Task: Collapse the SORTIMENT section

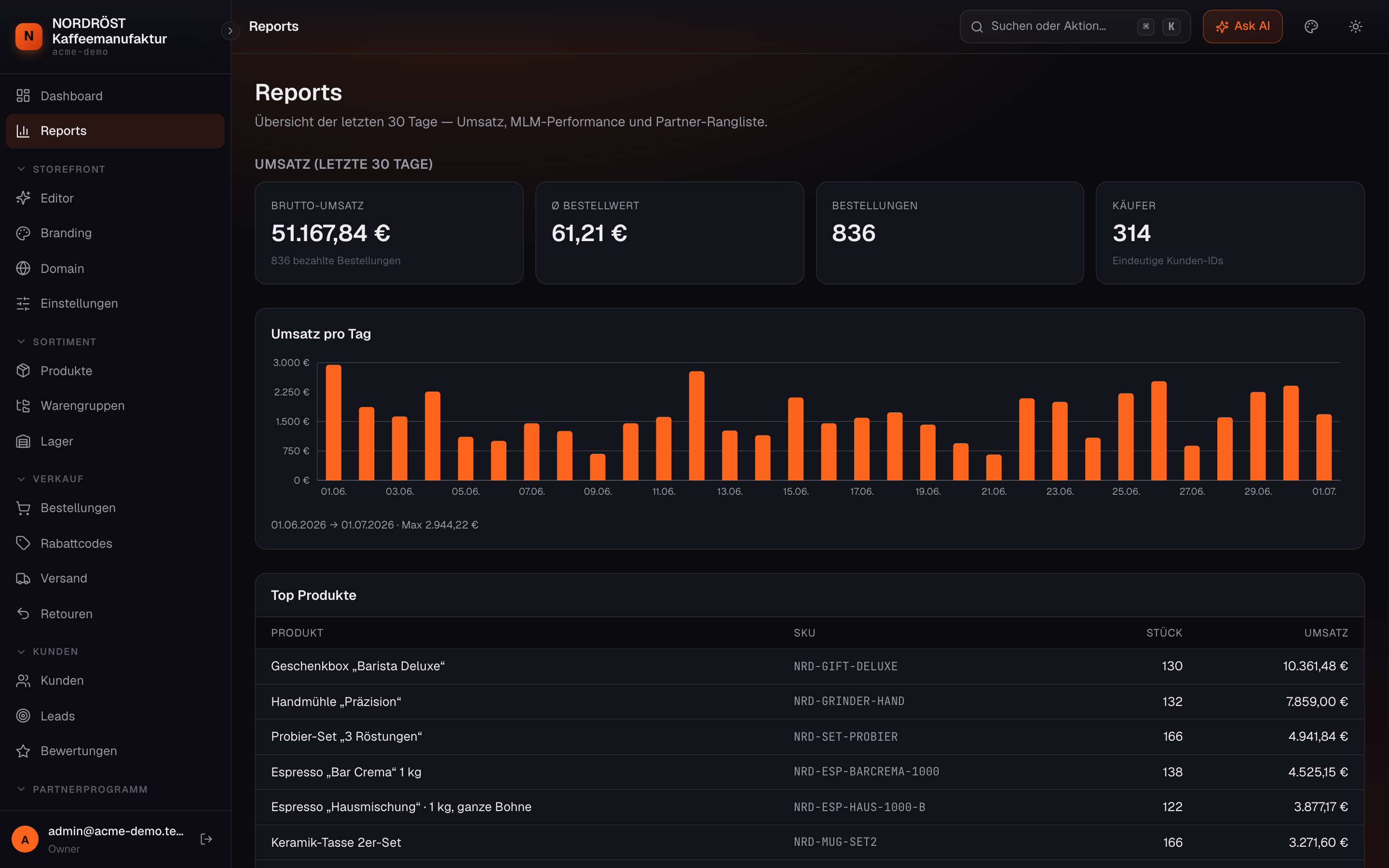Action: coord(56,341)
